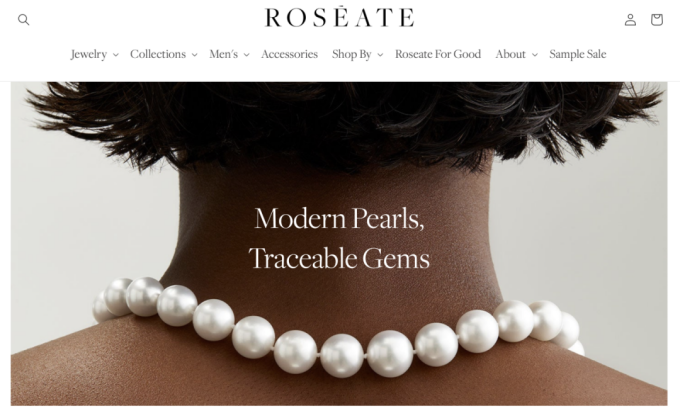This screenshot has width=680, height=418.
Task: Expand the Men's dropdown chevron
Action: pyautogui.click(x=246, y=55)
